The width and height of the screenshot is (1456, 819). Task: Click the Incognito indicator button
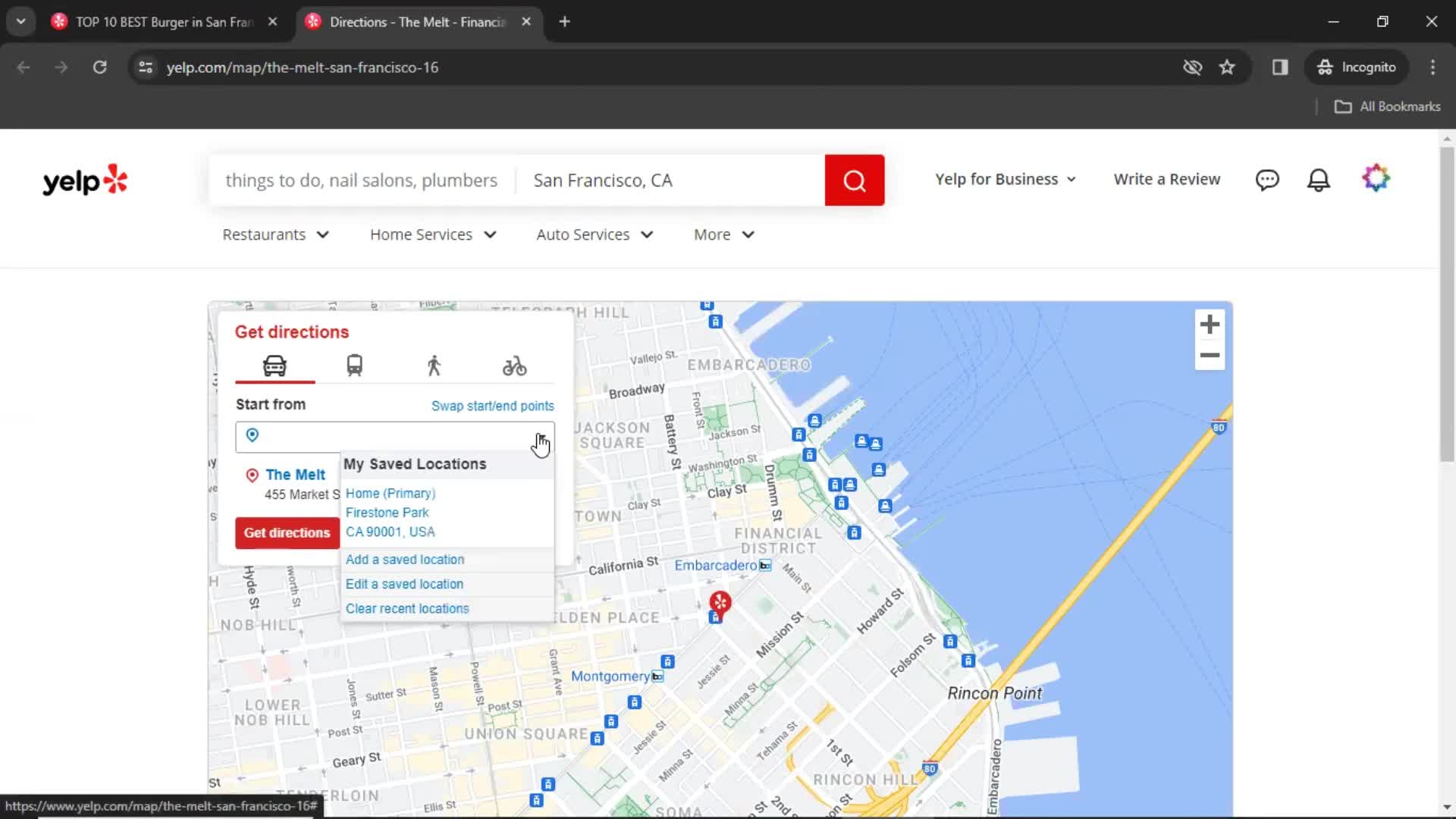[1357, 67]
